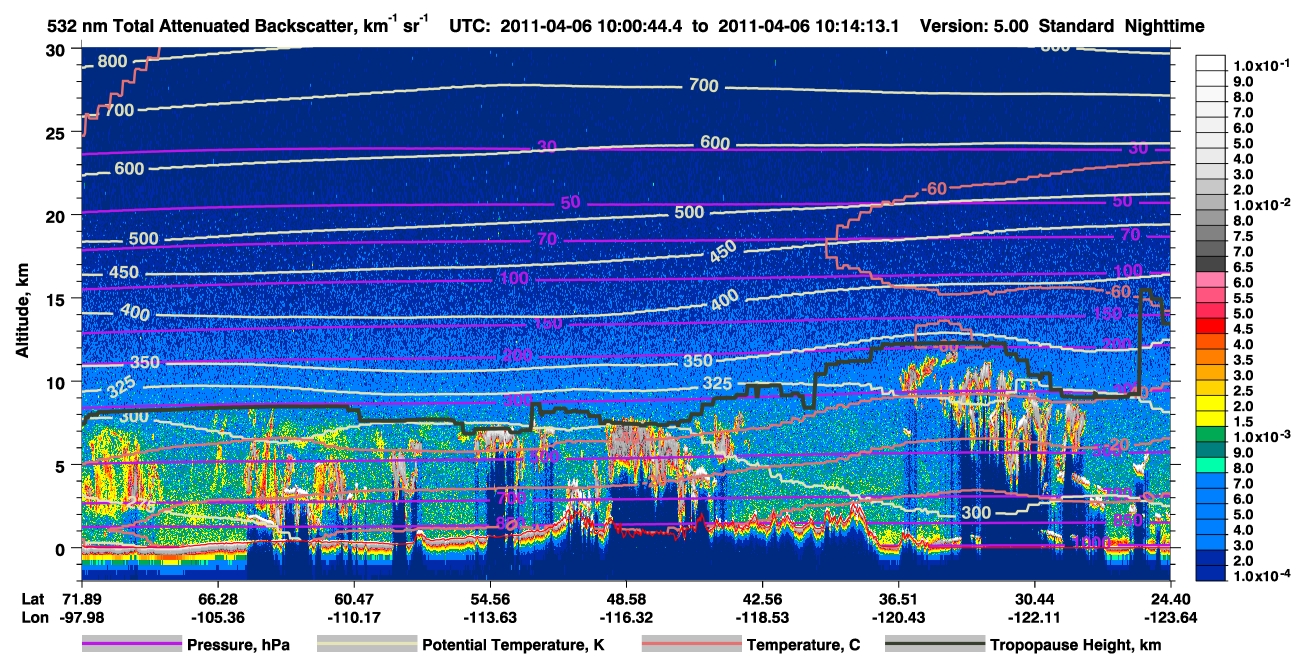Click the magenta Pressure legend line sample

tap(131, 645)
